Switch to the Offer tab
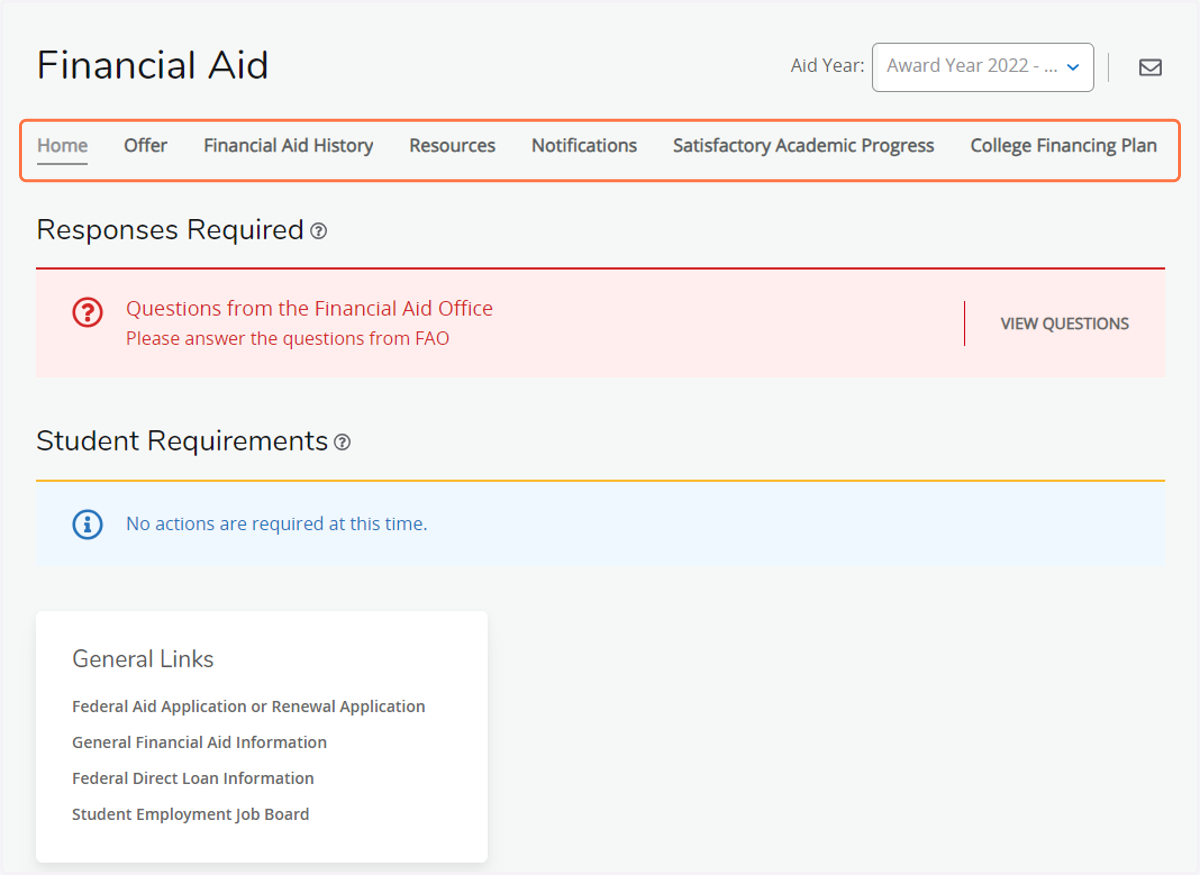Viewport: 1200px width, 875px height. click(x=145, y=146)
